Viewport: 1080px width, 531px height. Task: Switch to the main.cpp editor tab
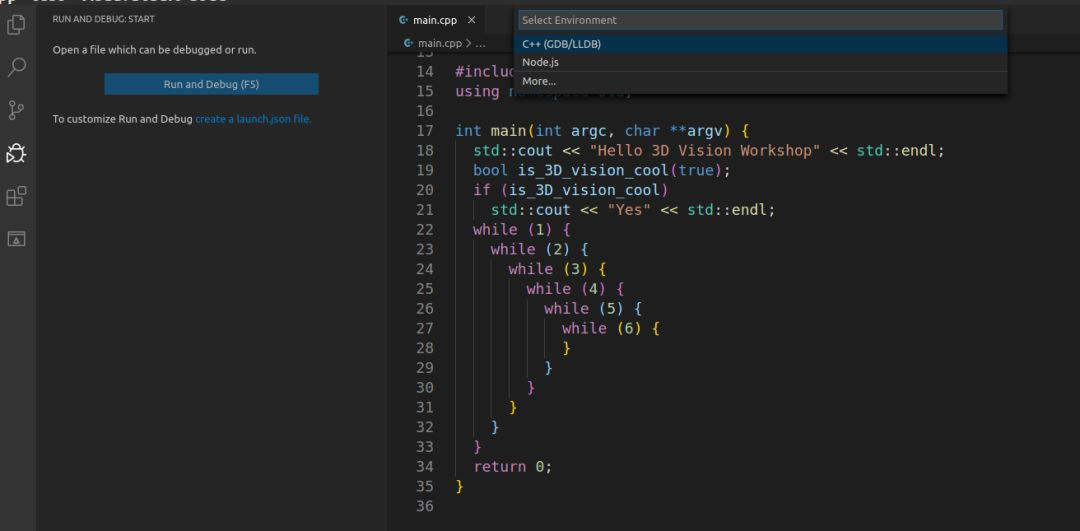tap(435, 20)
